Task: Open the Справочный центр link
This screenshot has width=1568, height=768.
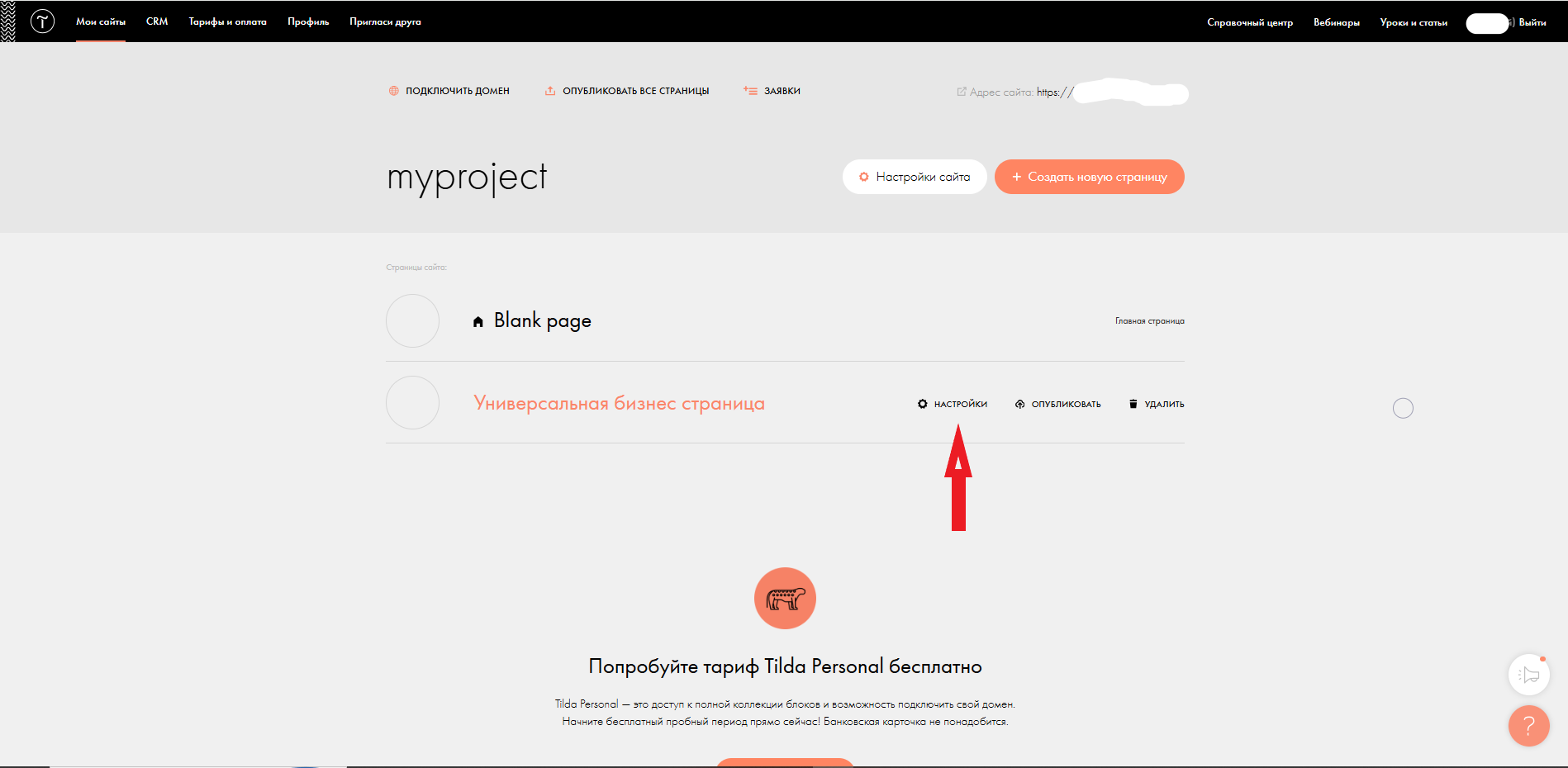Action: point(1250,22)
